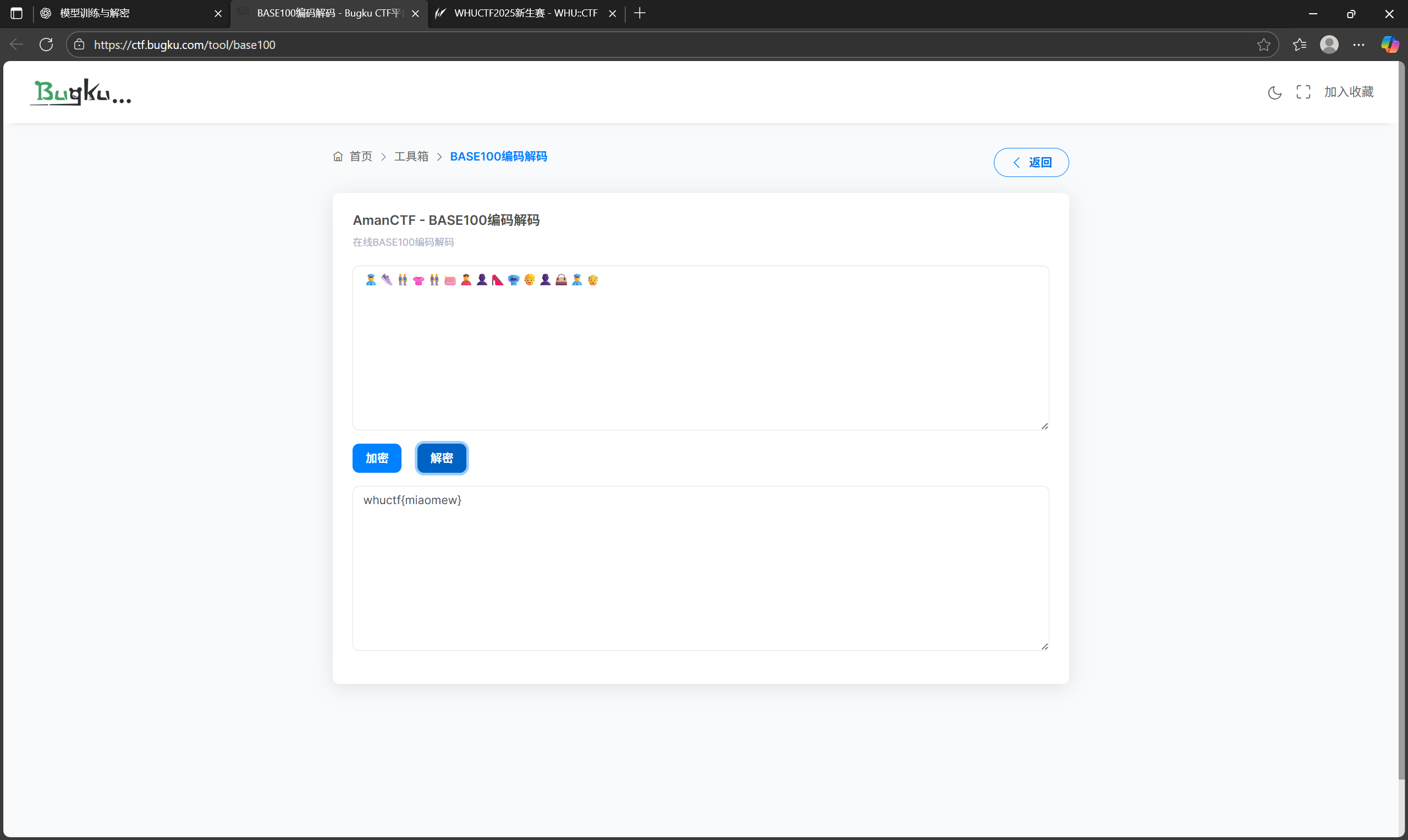1408x840 pixels.
Task: Open the browser favorites list
Action: point(1299,45)
